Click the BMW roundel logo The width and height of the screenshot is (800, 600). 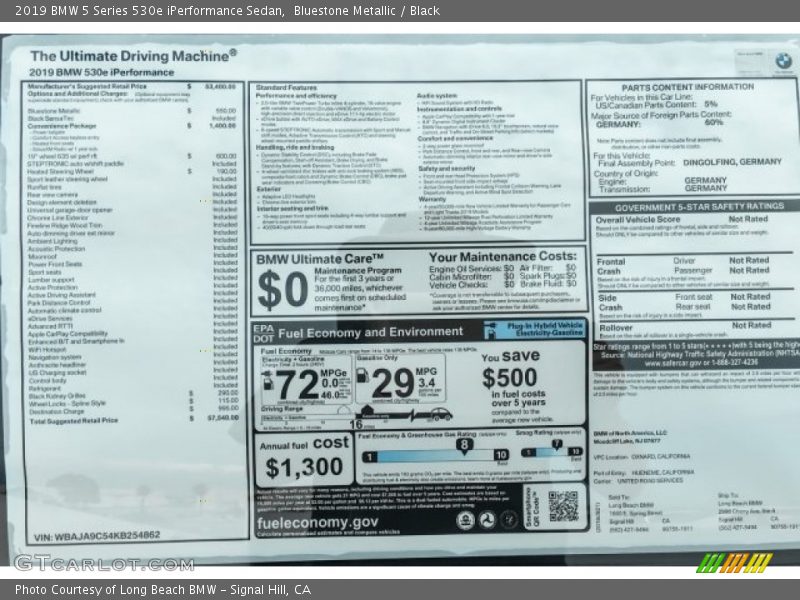[x=783, y=61]
